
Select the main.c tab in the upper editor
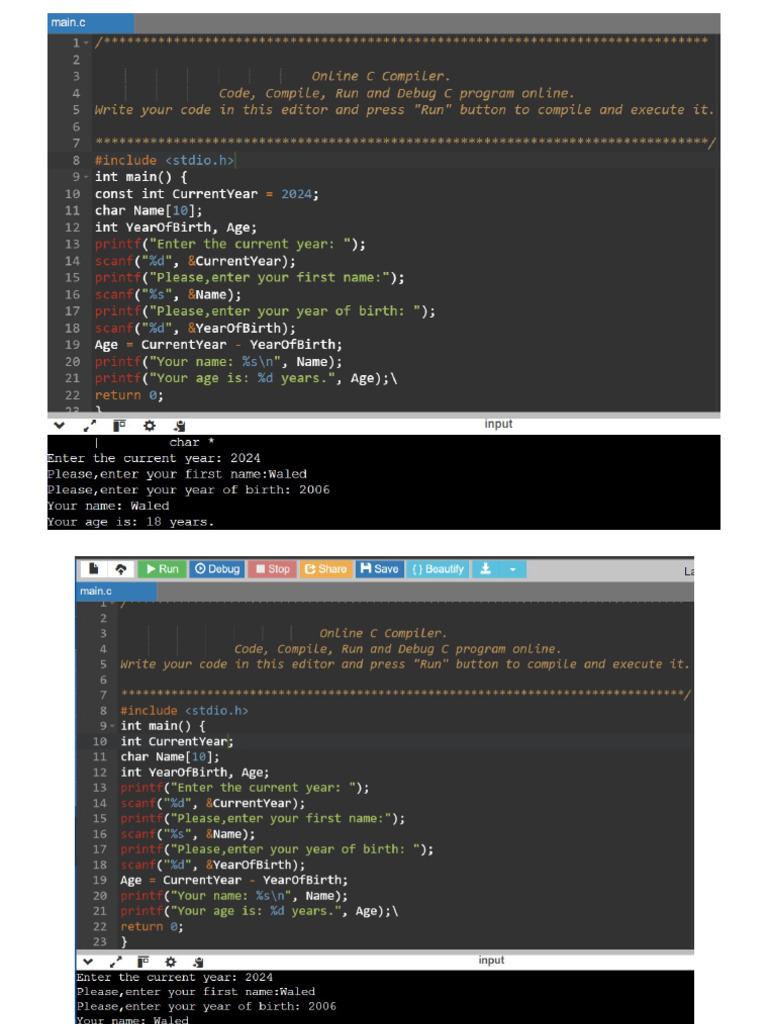(91, 22)
